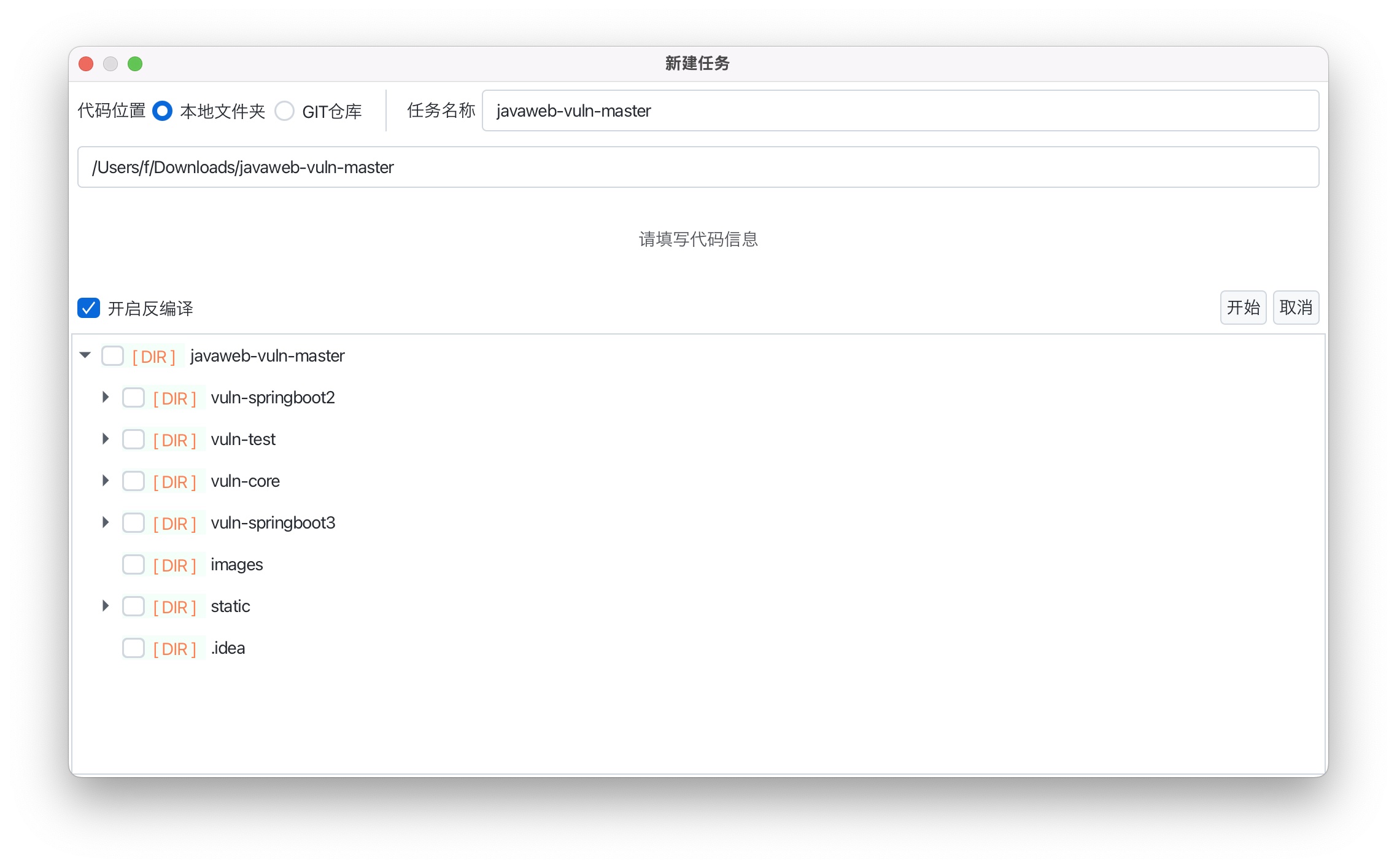
Task: Expand the static directory node
Action: point(106,606)
